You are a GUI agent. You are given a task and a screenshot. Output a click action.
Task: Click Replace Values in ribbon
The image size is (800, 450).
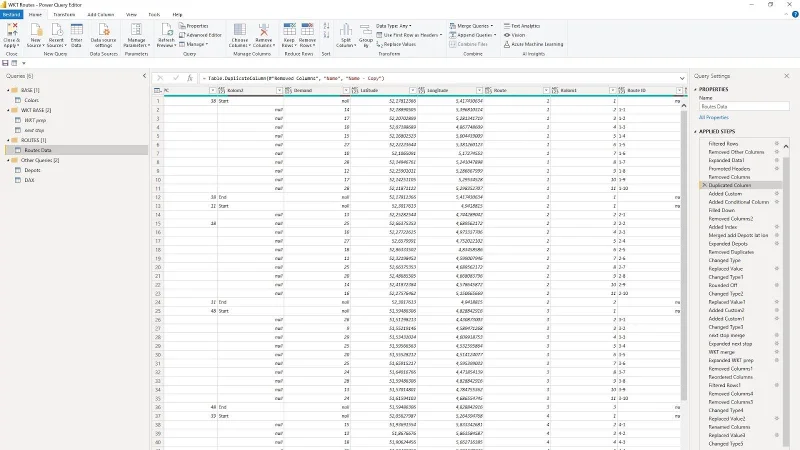point(396,44)
